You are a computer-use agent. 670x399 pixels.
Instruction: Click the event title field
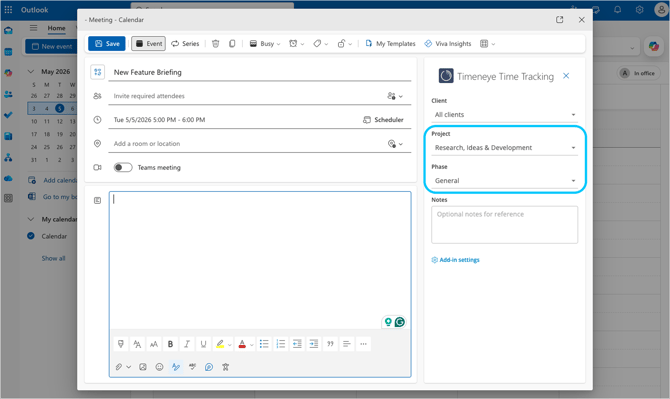click(x=260, y=72)
